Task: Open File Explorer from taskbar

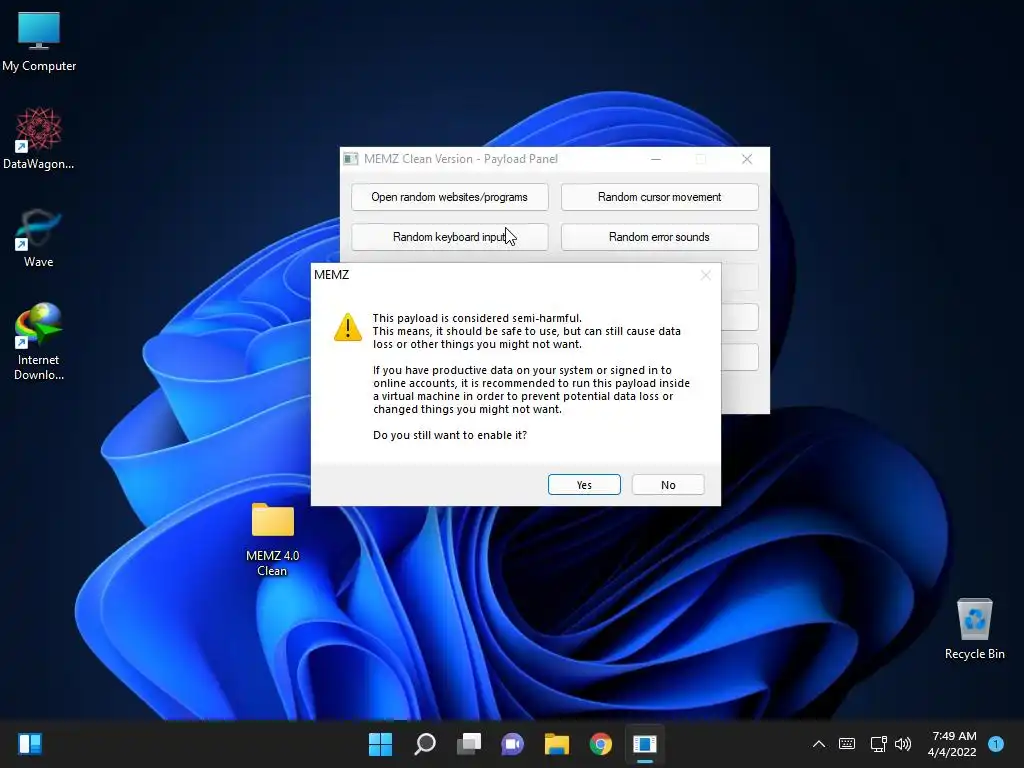Action: tap(556, 744)
